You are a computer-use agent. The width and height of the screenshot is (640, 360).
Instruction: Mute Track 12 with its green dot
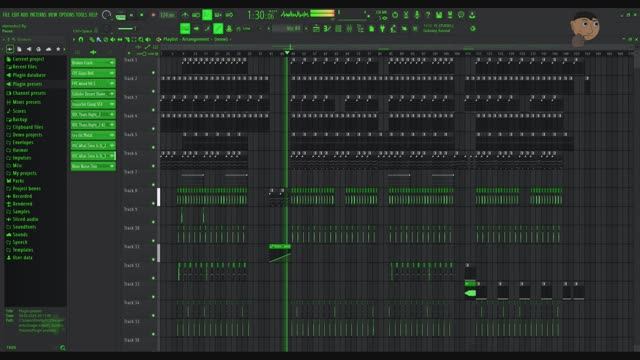click(x=153, y=278)
